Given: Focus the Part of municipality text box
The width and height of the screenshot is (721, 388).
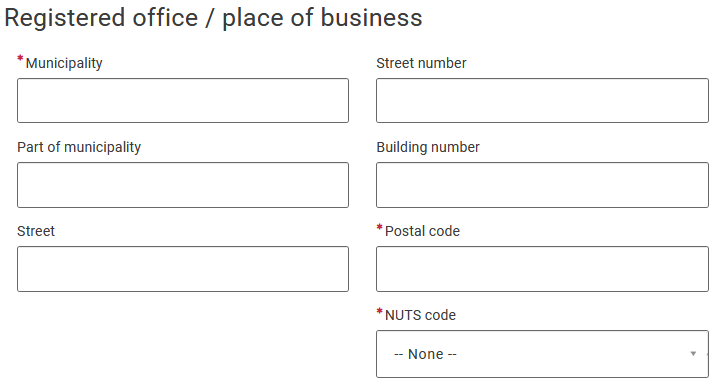Looking at the screenshot, I should click(183, 185).
